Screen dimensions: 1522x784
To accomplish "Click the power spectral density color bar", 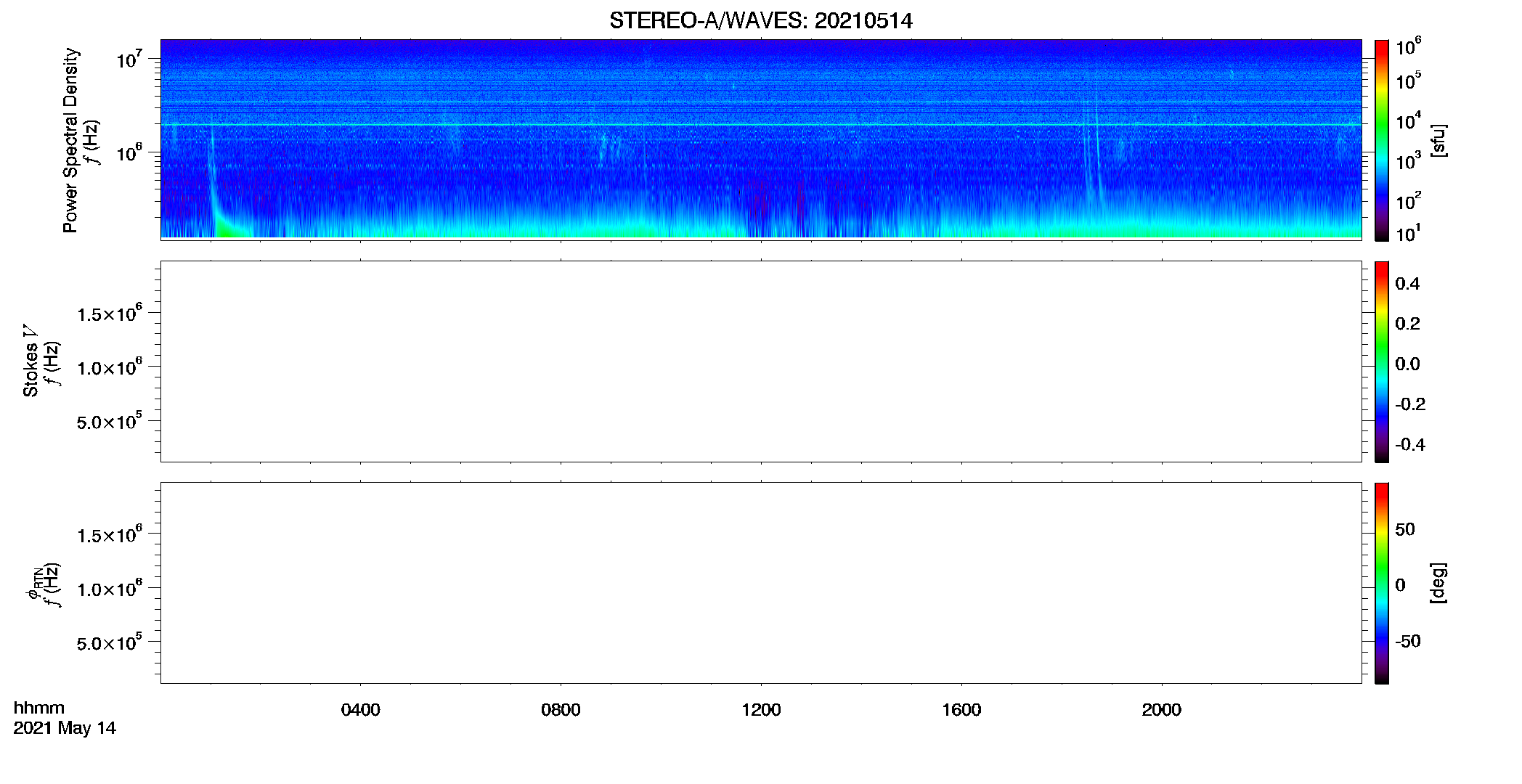I will [x=1381, y=140].
